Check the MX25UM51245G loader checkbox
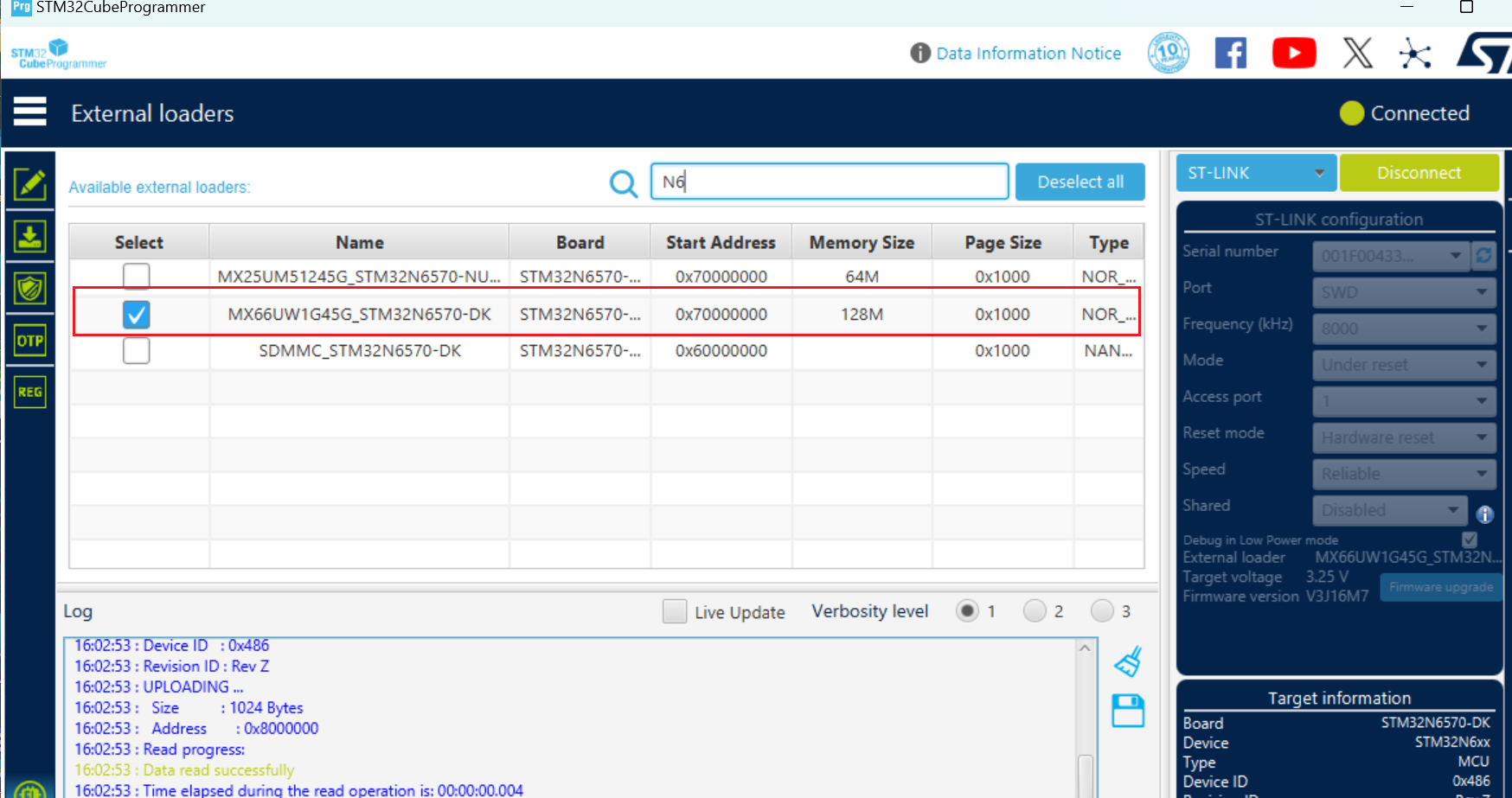This screenshot has width=1512, height=798. tap(136, 277)
